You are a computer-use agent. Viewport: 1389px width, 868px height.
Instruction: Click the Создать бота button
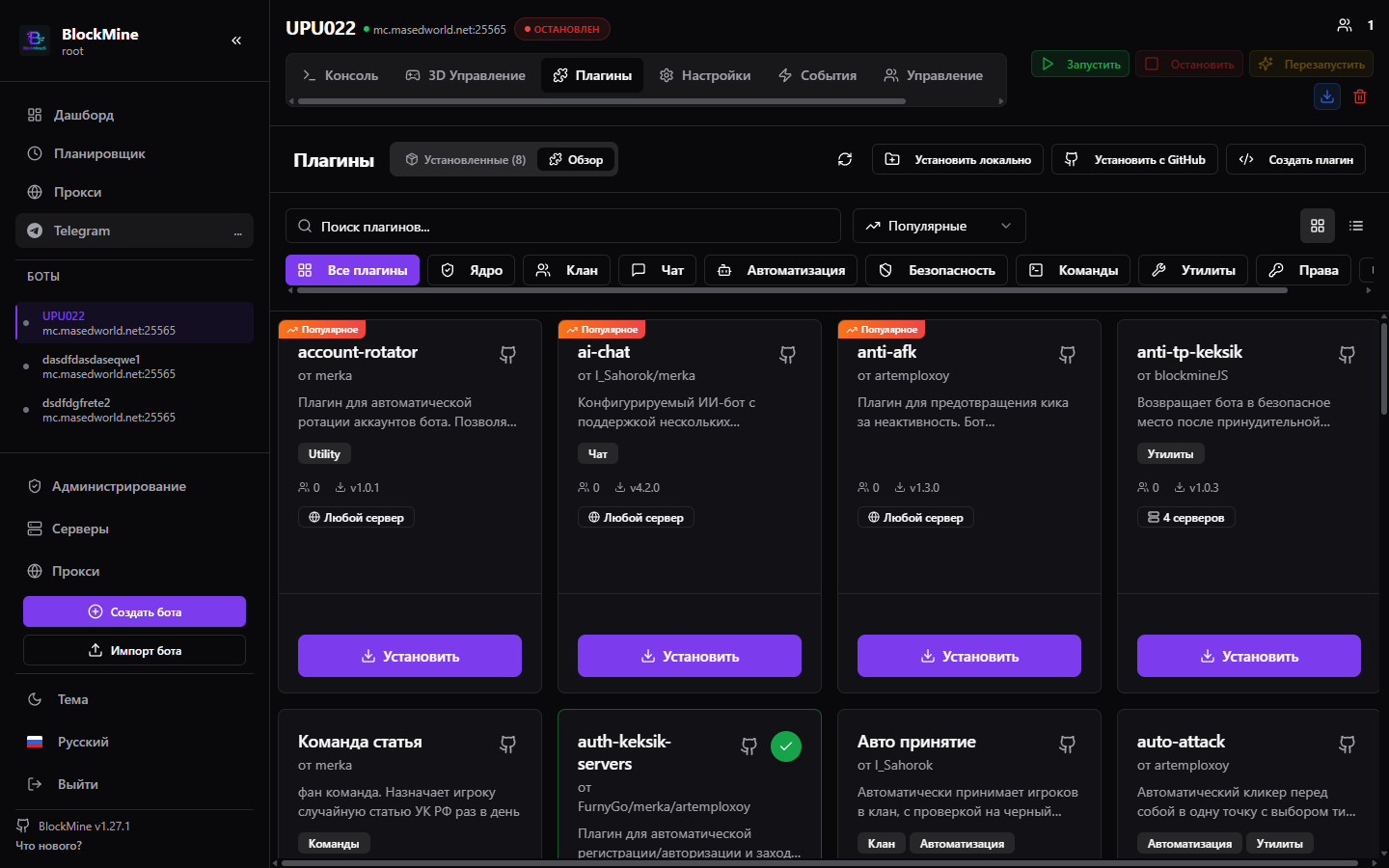click(x=134, y=611)
